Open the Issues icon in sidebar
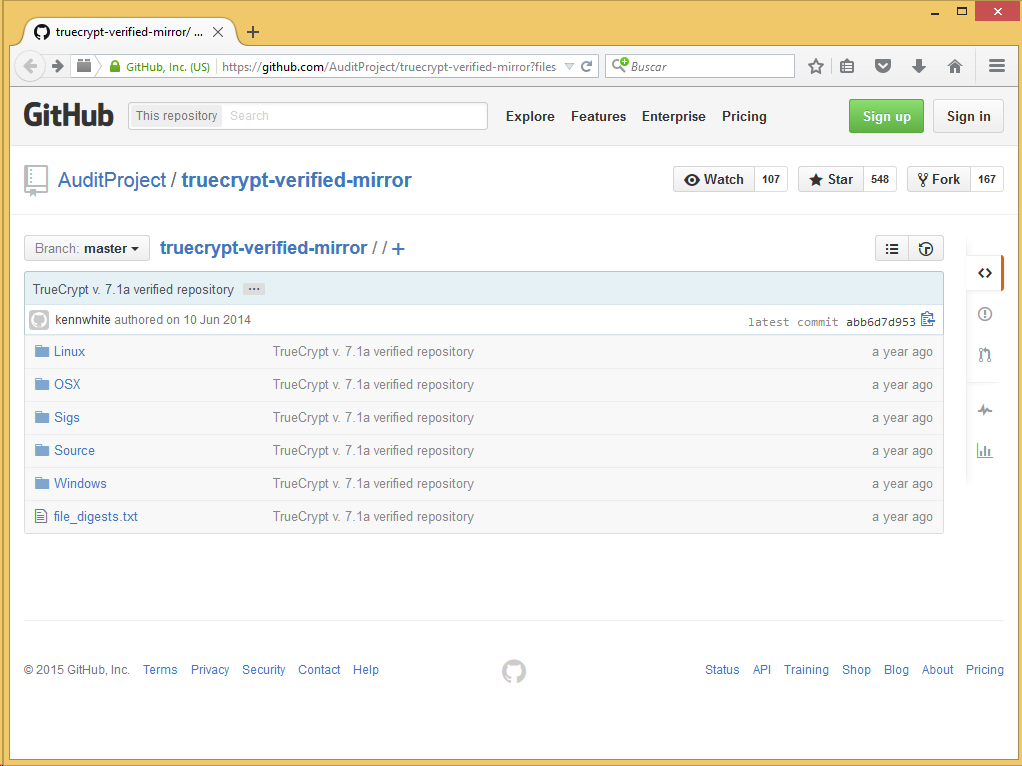This screenshot has height=766, width=1022. tap(985, 314)
